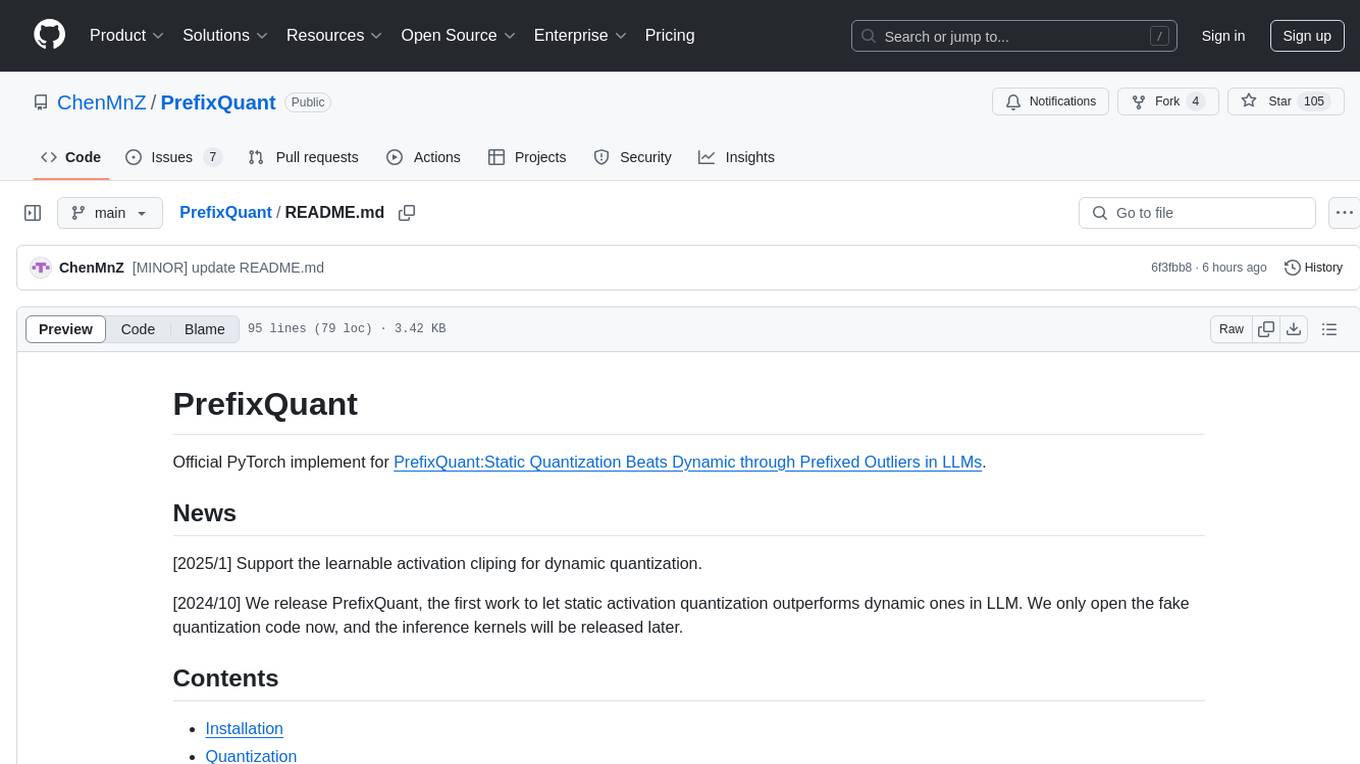
Task: Download the raw file
Action: pyautogui.click(x=1293, y=329)
